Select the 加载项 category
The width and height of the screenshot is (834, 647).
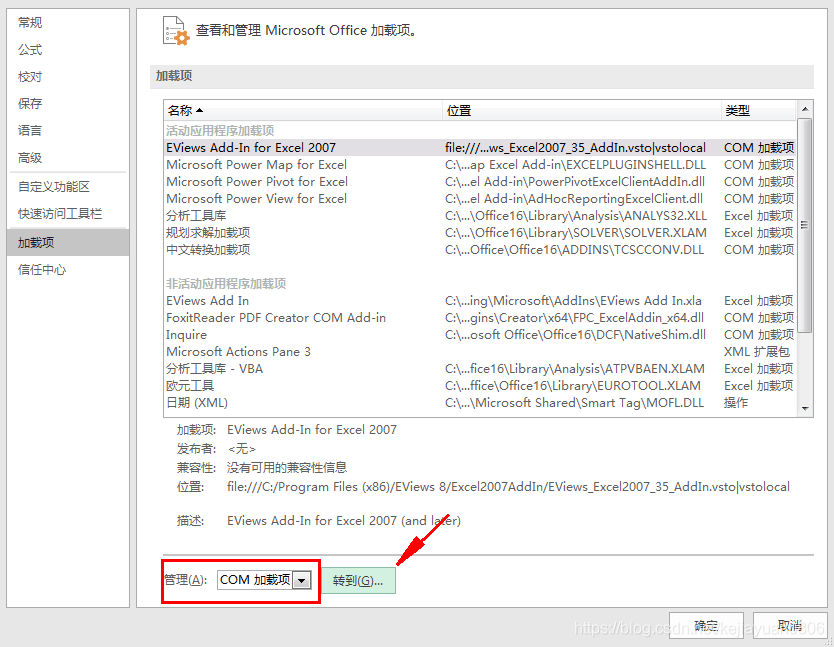pos(68,242)
